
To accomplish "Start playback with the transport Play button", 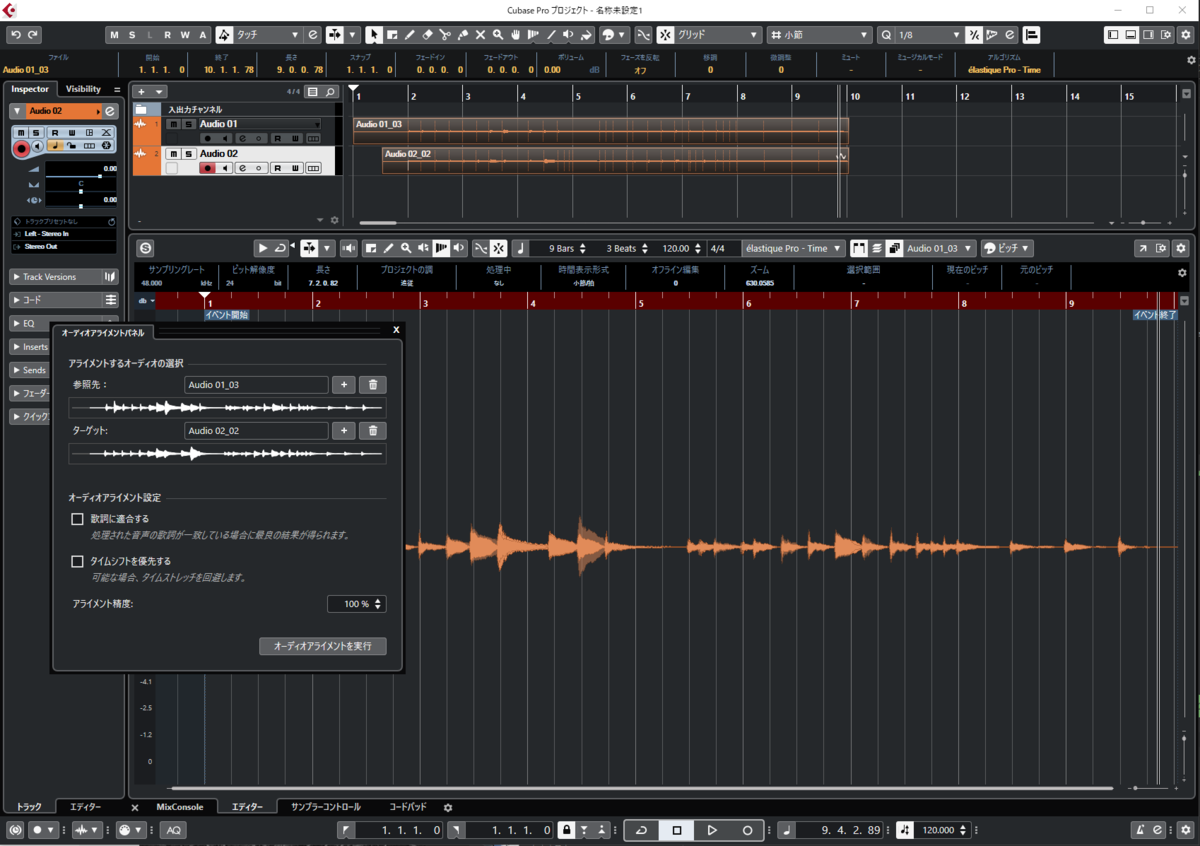I will 712,830.
